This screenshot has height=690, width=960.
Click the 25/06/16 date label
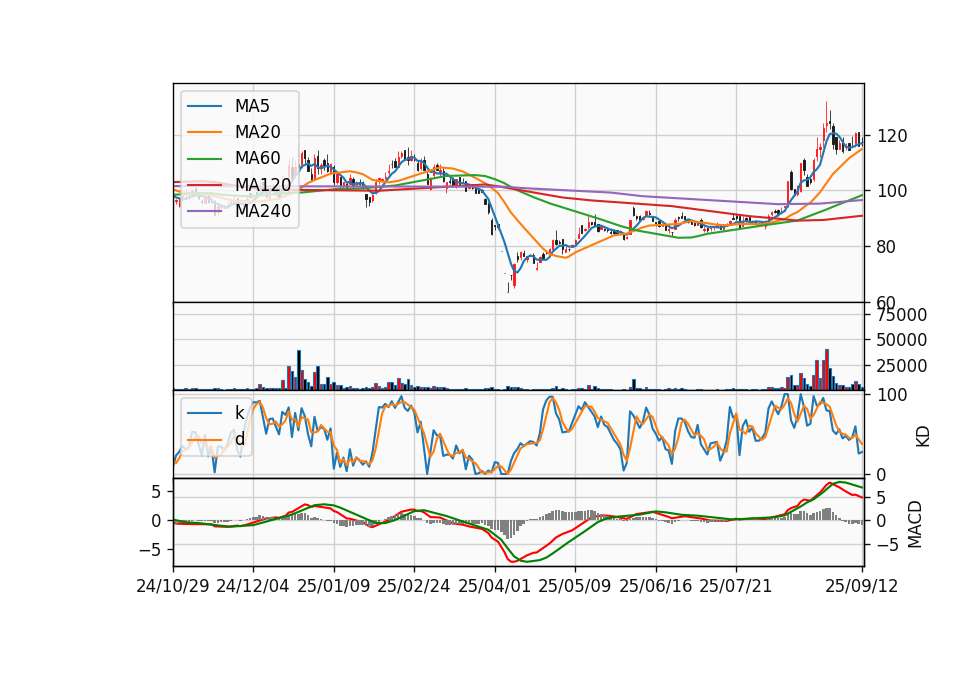point(656,586)
